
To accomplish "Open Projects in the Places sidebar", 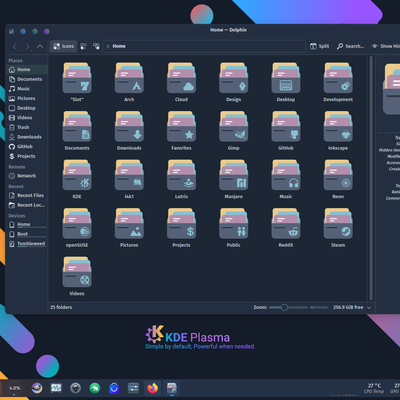I will coord(27,156).
